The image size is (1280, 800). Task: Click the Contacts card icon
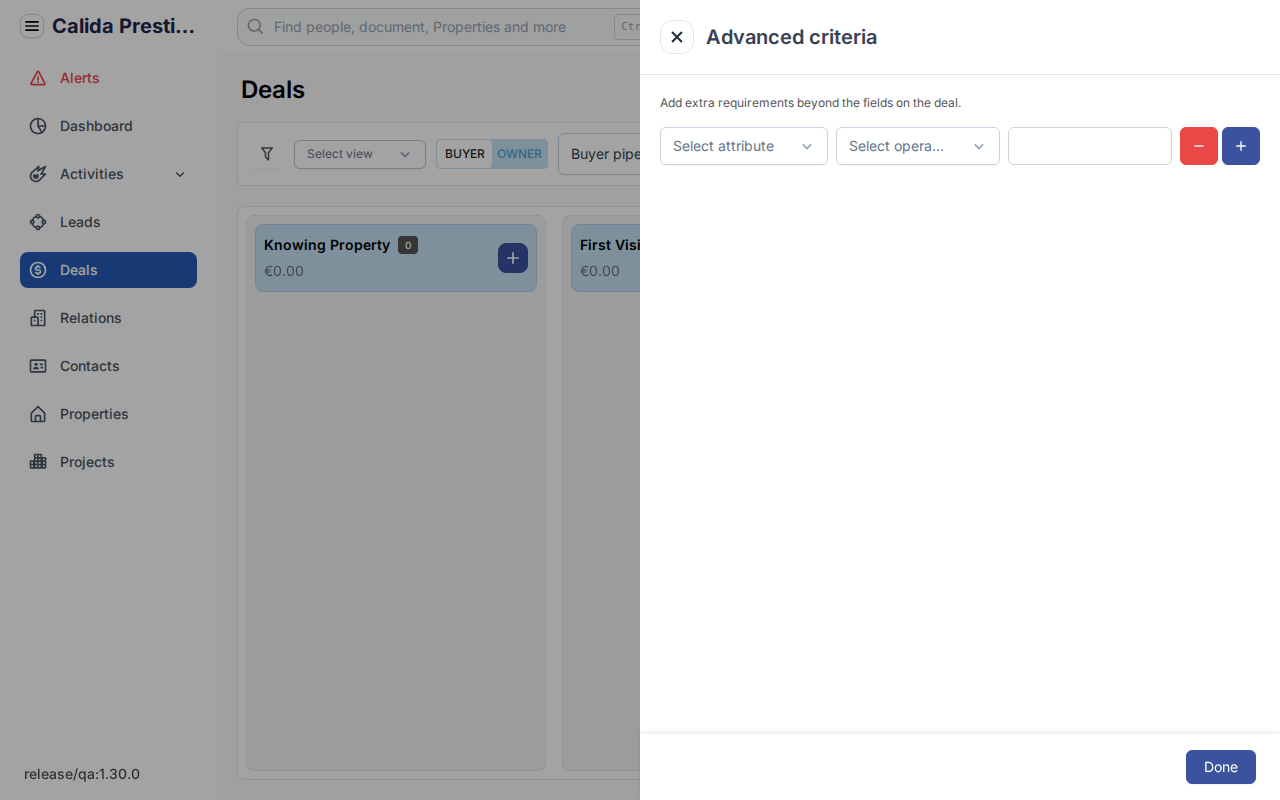pyautogui.click(x=38, y=366)
